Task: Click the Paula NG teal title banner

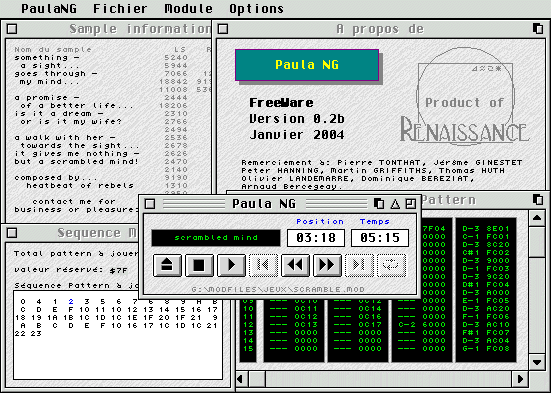Action: 307,65
